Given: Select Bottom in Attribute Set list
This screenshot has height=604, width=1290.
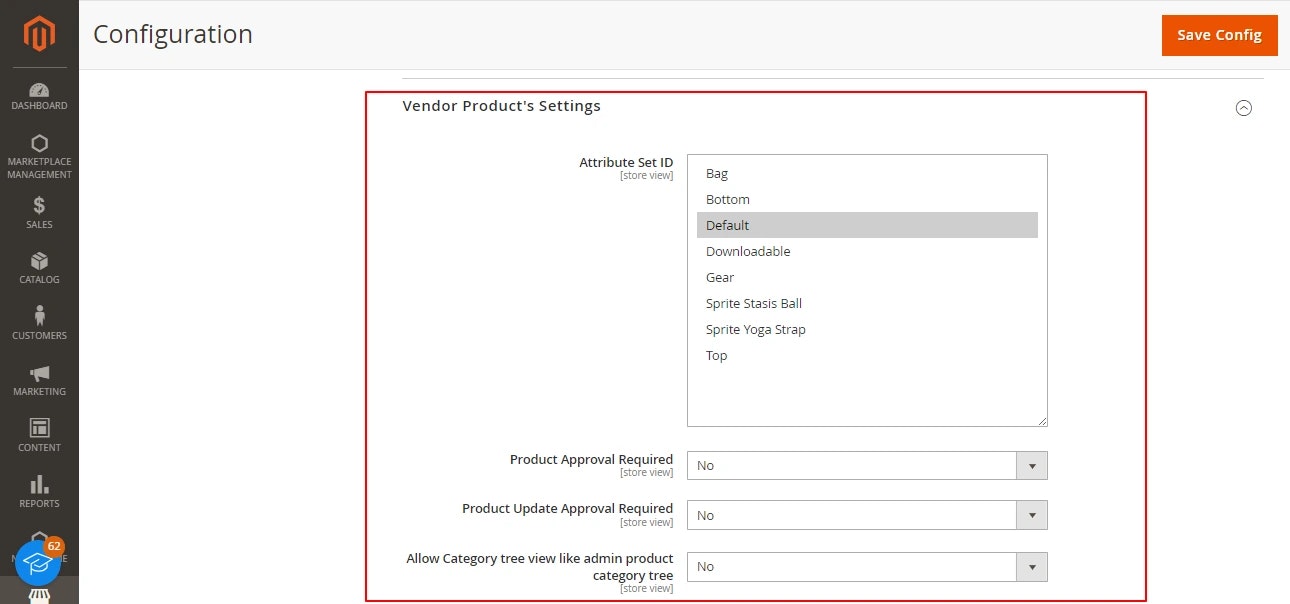Looking at the screenshot, I should pyautogui.click(x=867, y=199).
